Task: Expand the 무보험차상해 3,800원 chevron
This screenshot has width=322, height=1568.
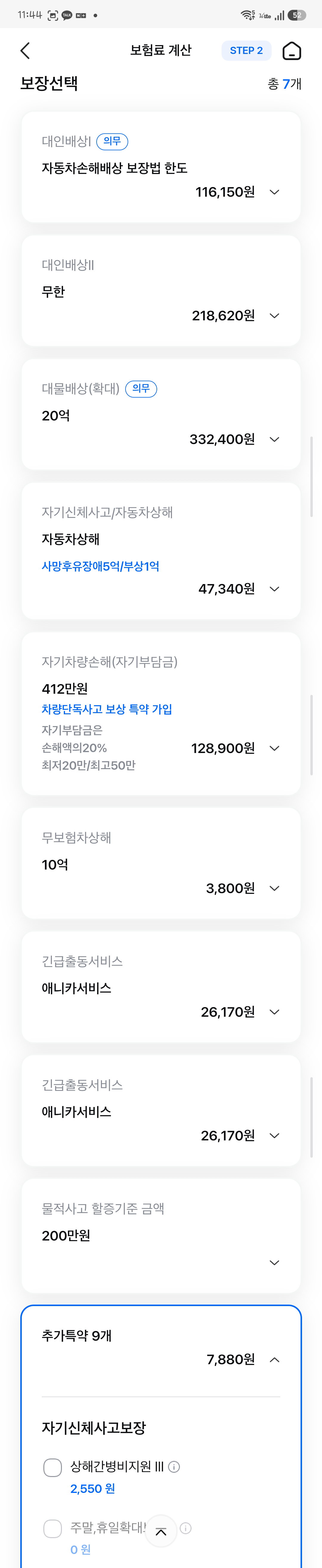Action: coord(275,888)
